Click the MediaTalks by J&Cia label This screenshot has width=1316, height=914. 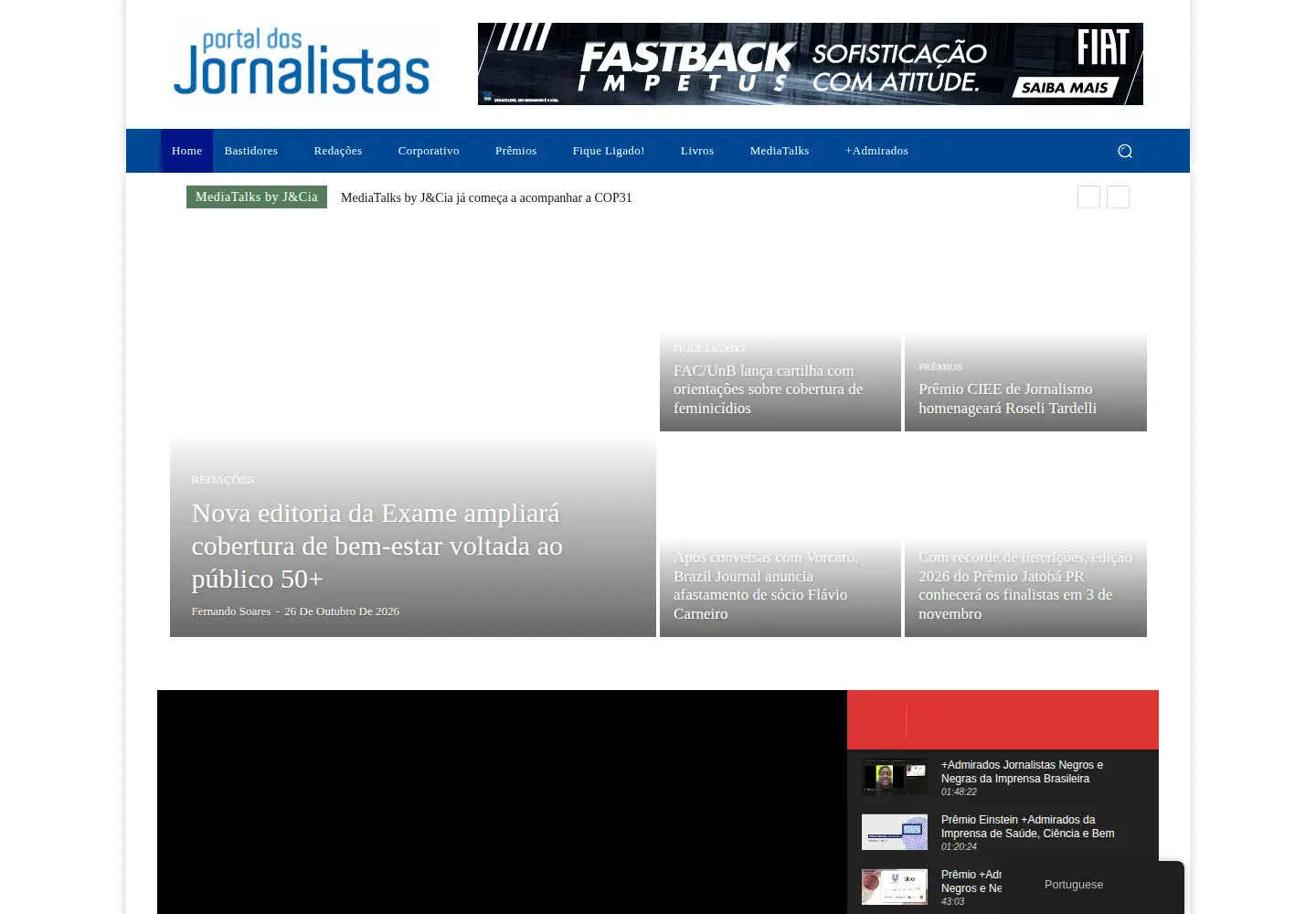click(x=257, y=197)
